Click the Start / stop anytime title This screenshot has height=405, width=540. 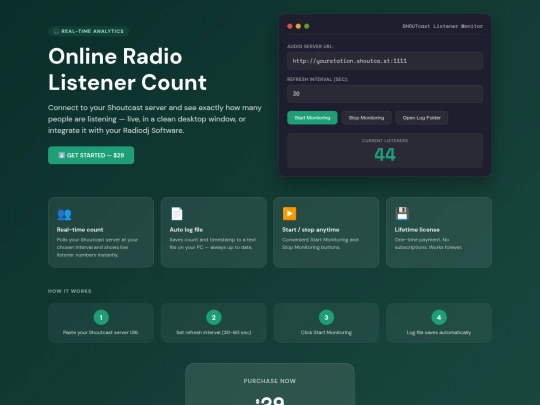pyautogui.click(x=311, y=230)
